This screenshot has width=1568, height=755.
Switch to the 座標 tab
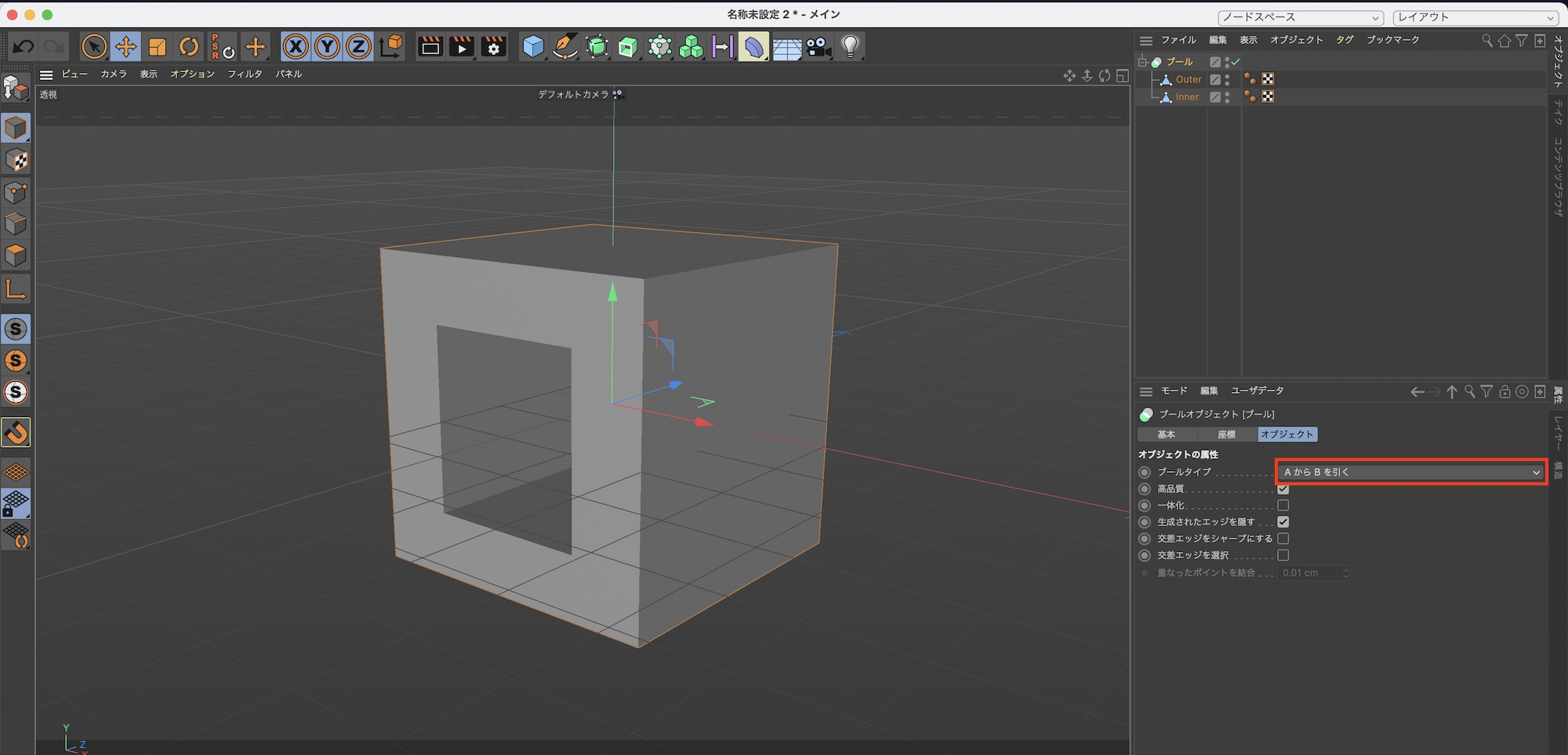1226,434
